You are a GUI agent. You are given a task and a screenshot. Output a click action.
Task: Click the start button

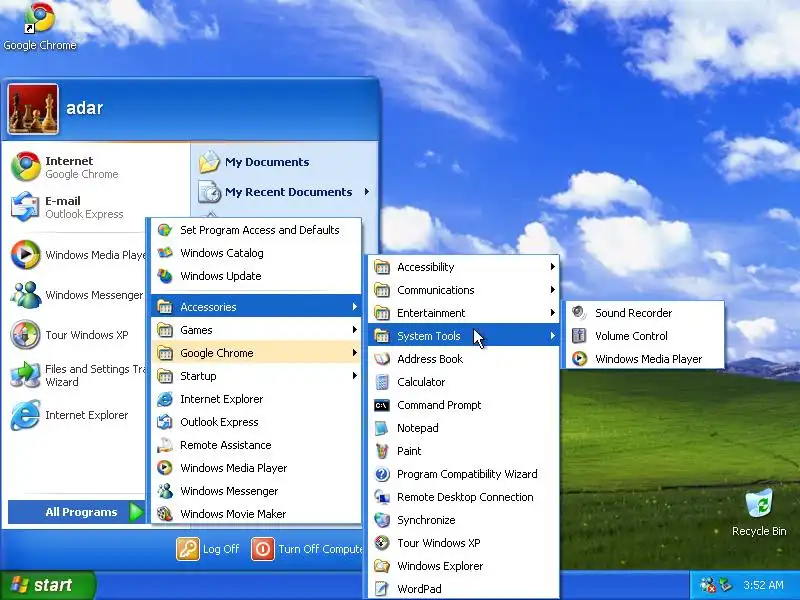click(x=47, y=585)
